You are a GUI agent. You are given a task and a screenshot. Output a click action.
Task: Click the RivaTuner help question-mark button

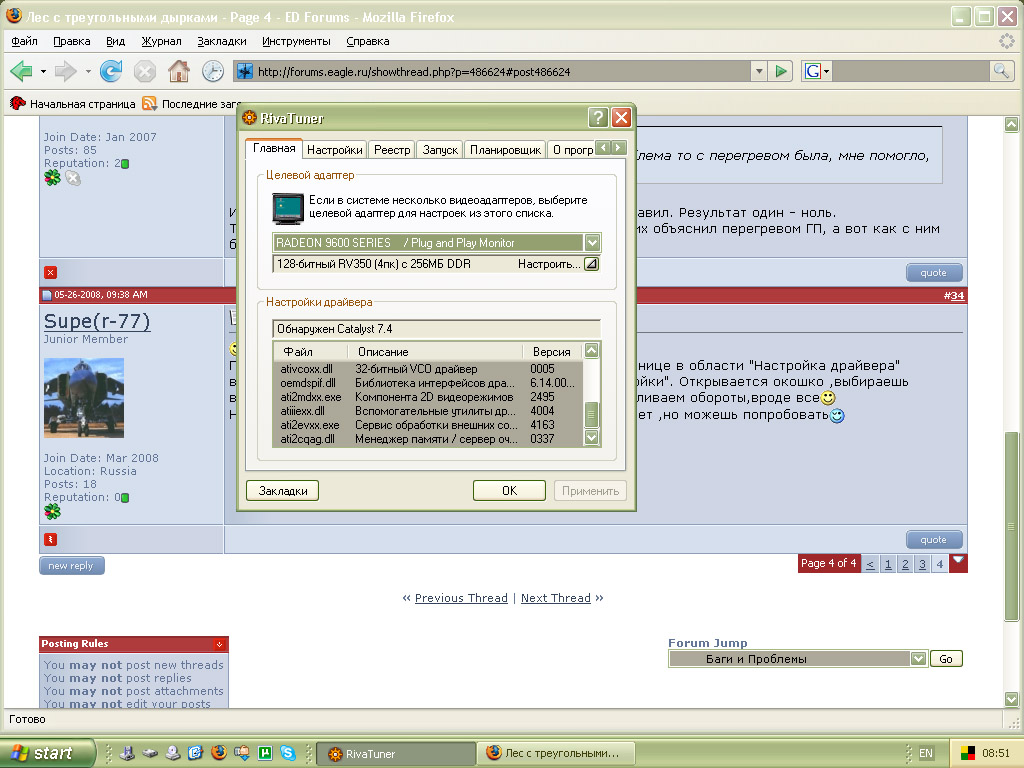click(598, 118)
